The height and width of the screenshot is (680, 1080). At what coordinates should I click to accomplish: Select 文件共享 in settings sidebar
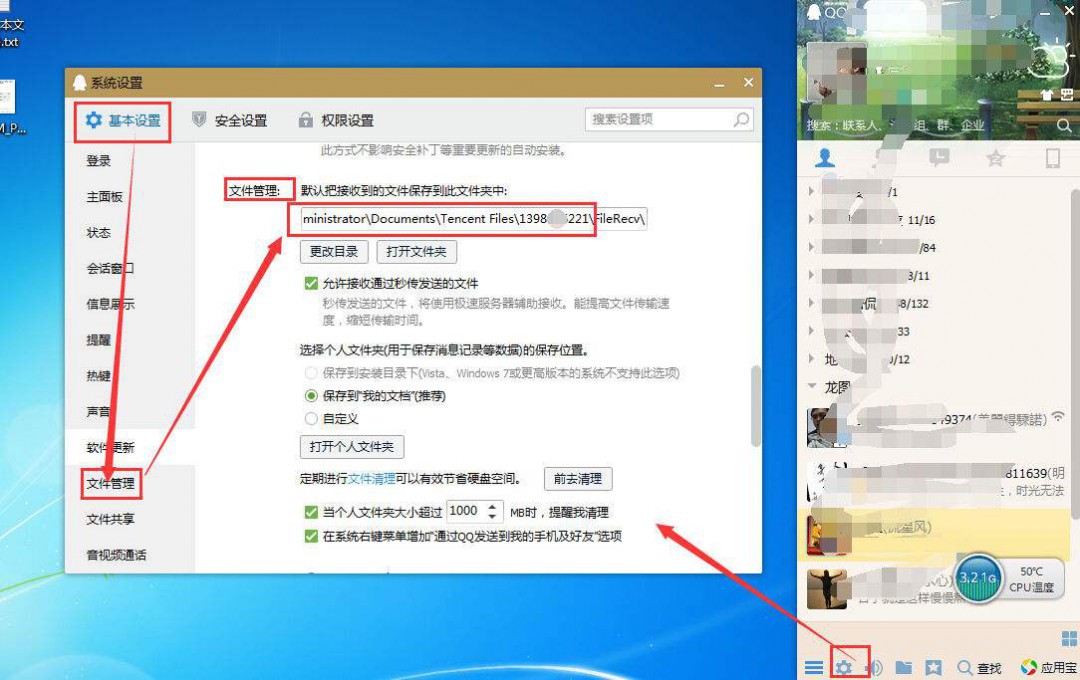pyautogui.click(x=110, y=519)
